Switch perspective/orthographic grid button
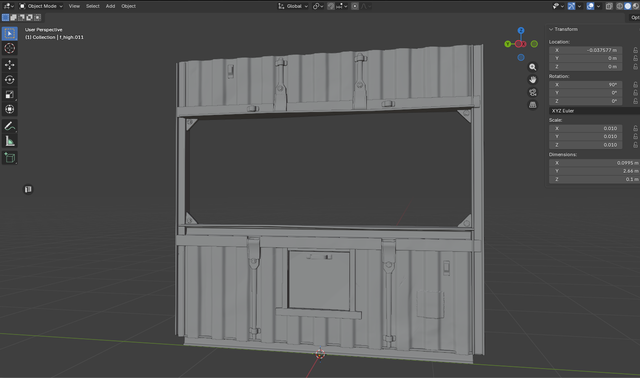The width and height of the screenshot is (640, 378). [533, 105]
